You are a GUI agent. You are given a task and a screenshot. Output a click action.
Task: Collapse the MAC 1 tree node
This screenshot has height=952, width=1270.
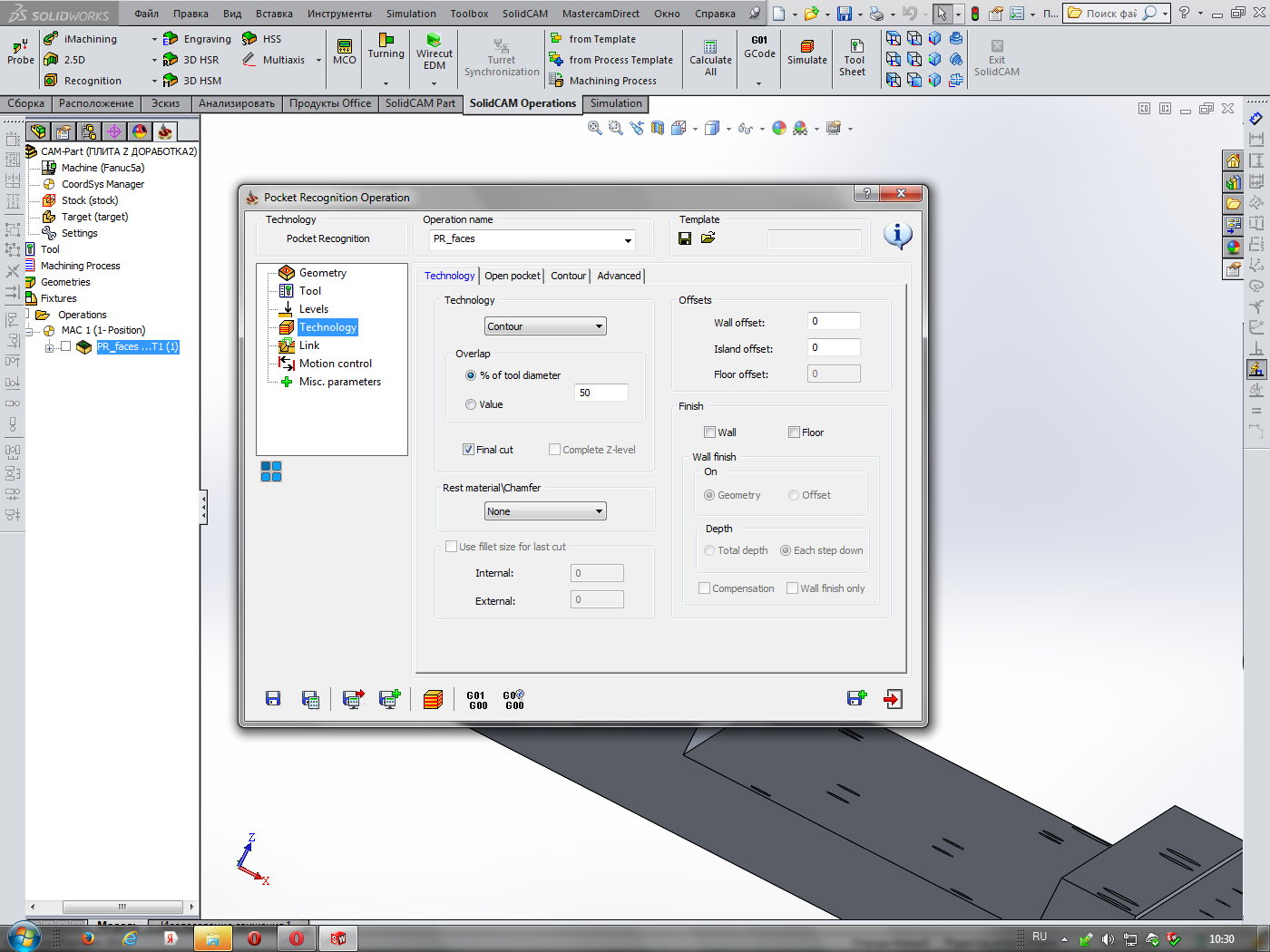[29, 331]
